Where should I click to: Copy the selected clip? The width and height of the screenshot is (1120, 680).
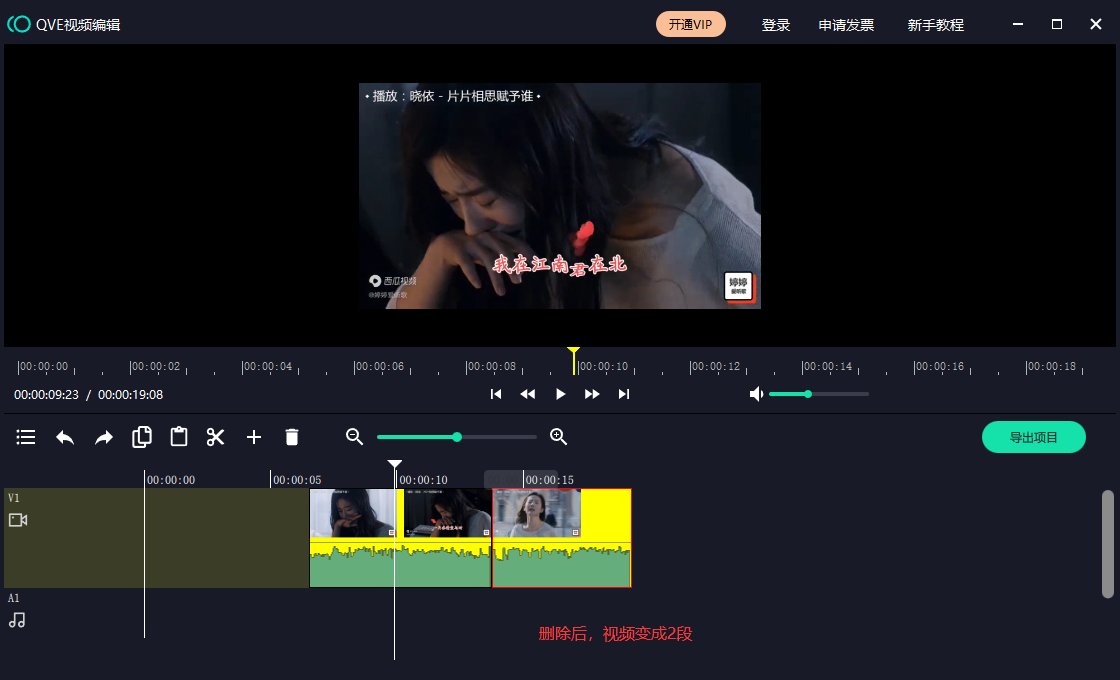pos(142,437)
